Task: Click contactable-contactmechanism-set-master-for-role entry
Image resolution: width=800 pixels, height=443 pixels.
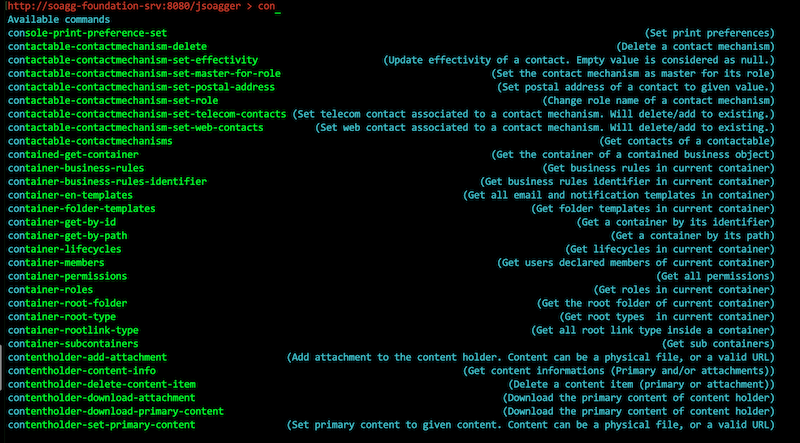Action: tap(144, 73)
